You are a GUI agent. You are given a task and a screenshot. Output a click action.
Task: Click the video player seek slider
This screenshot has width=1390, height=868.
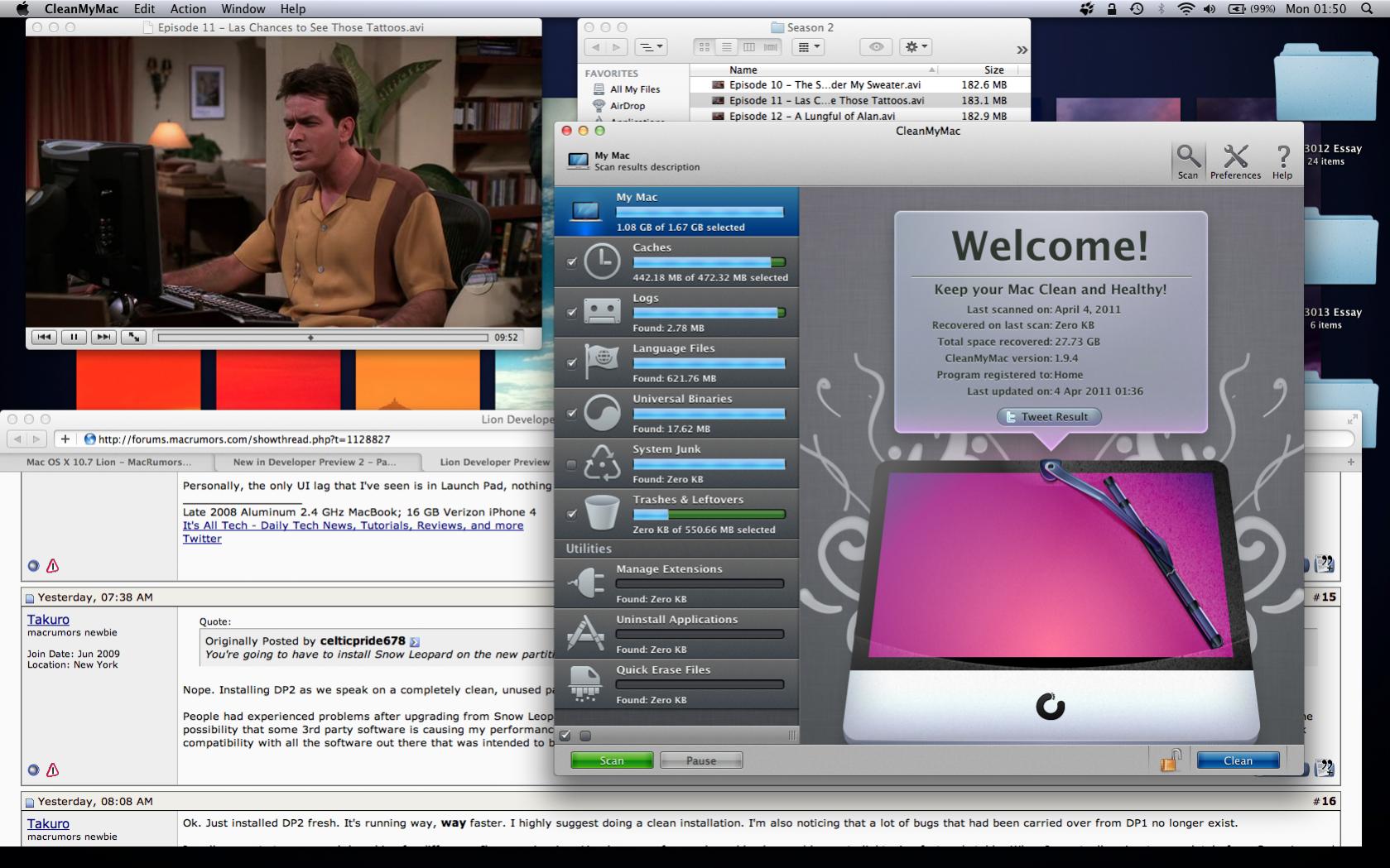(323, 337)
